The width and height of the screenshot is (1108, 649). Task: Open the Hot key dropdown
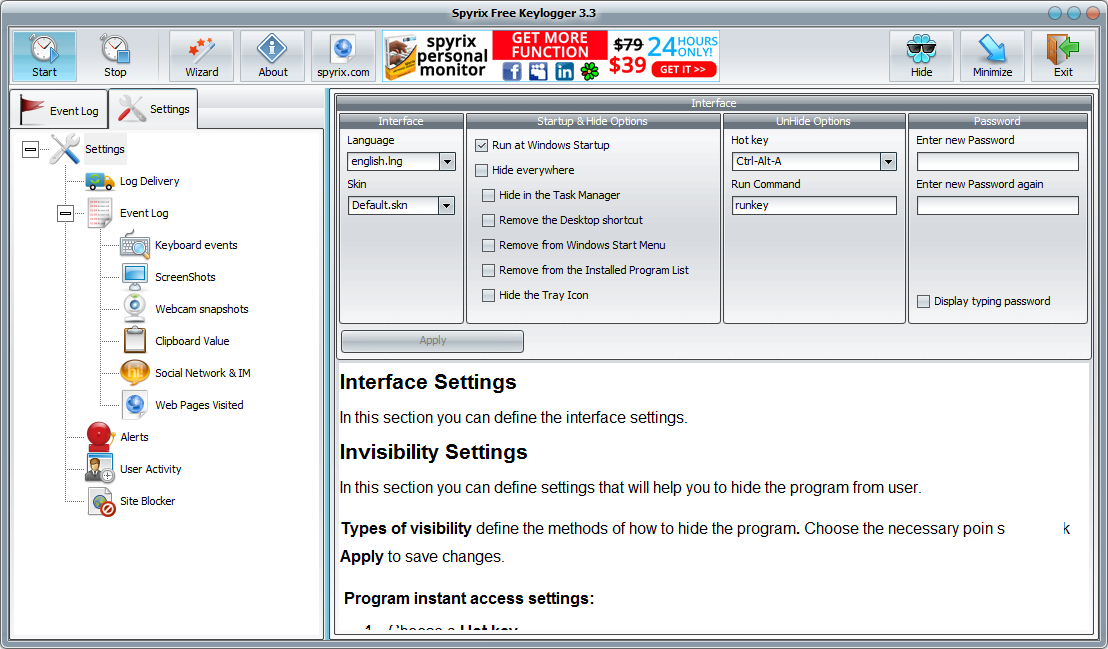(887, 161)
